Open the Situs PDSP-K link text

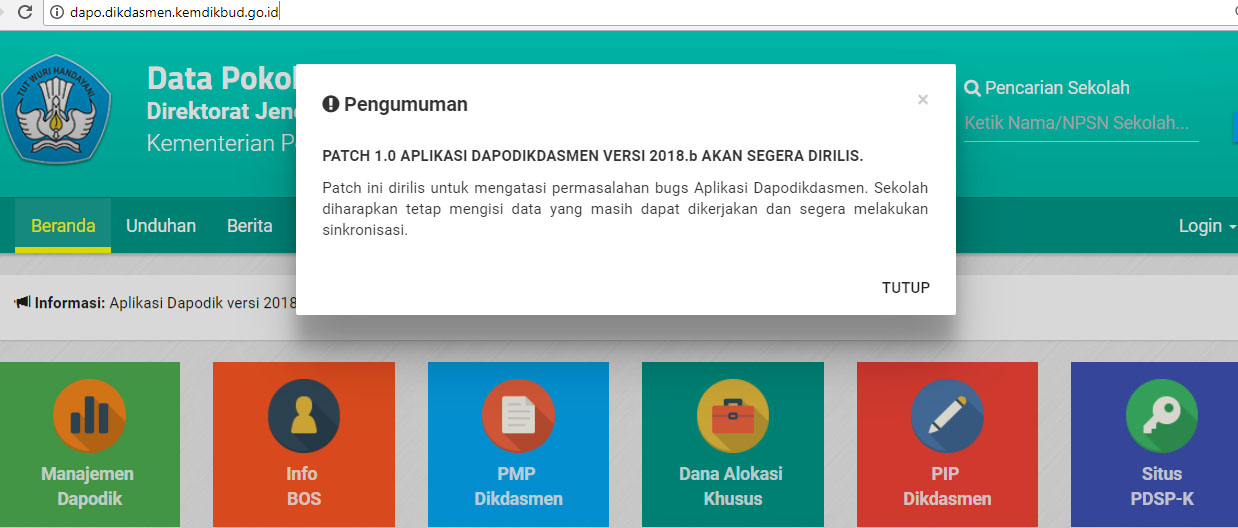pyautogui.click(x=1161, y=486)
